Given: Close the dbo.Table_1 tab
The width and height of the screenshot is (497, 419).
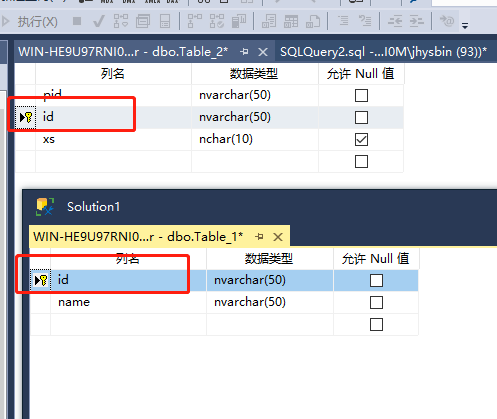Looking at the screenshot, I should coord(278,237).
